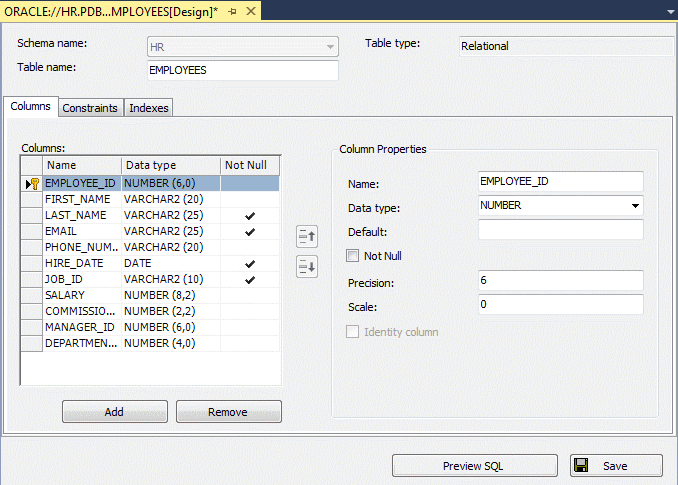The image size is (678, 485).
Task: Close the EMPLOYEES design tab
Action: [x=251, y=11]
